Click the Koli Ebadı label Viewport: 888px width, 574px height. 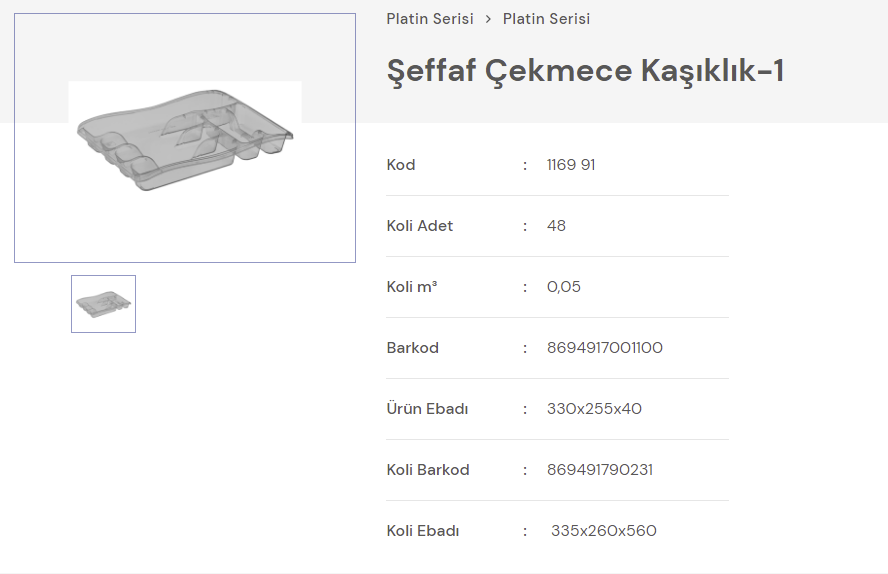pyautogui.click(x=423, y=531)
